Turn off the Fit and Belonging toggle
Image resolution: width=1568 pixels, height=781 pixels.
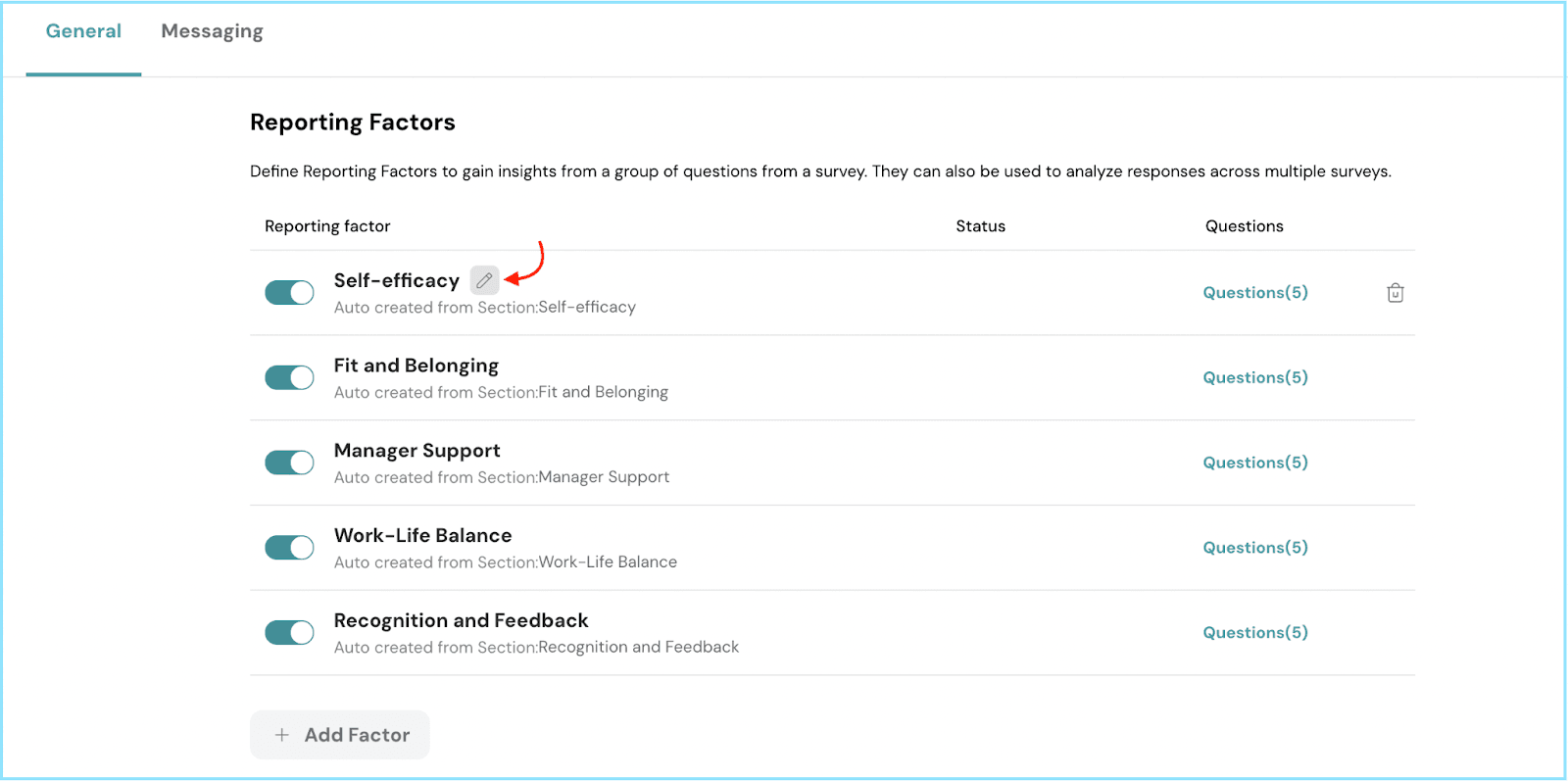click(x=289, y=378)
